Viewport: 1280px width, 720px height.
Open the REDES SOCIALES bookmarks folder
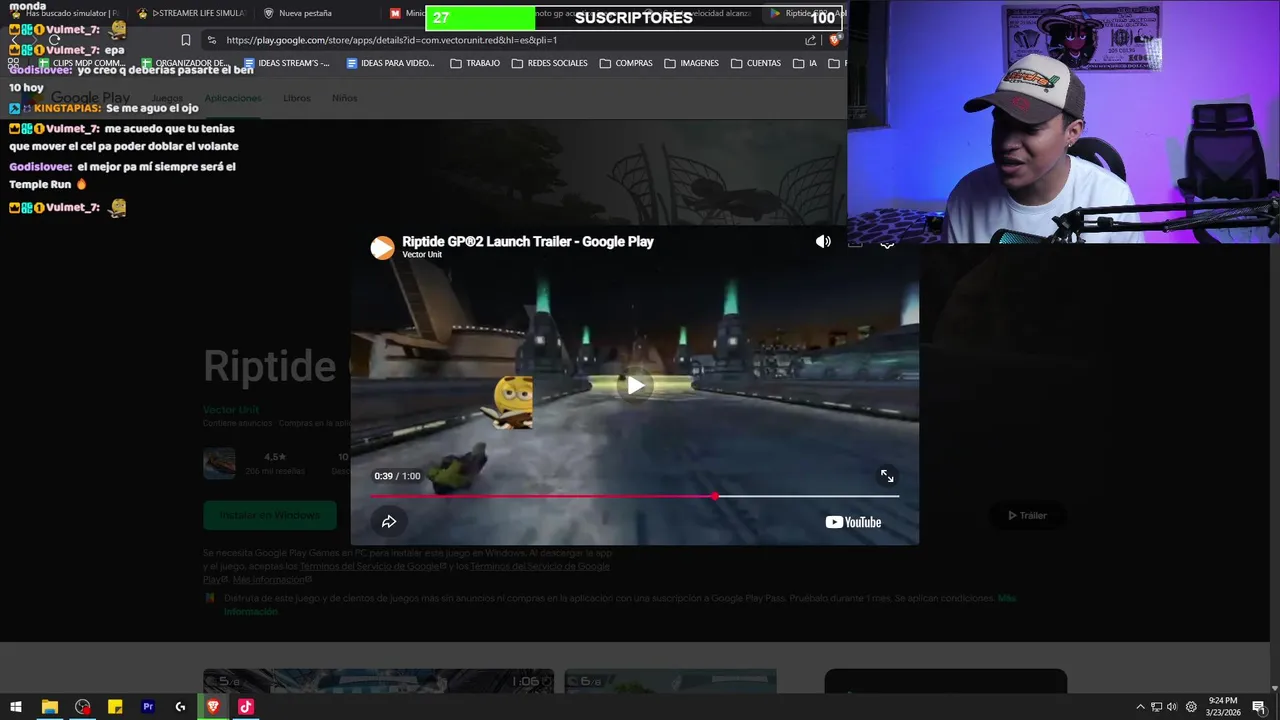click(549, 63)
